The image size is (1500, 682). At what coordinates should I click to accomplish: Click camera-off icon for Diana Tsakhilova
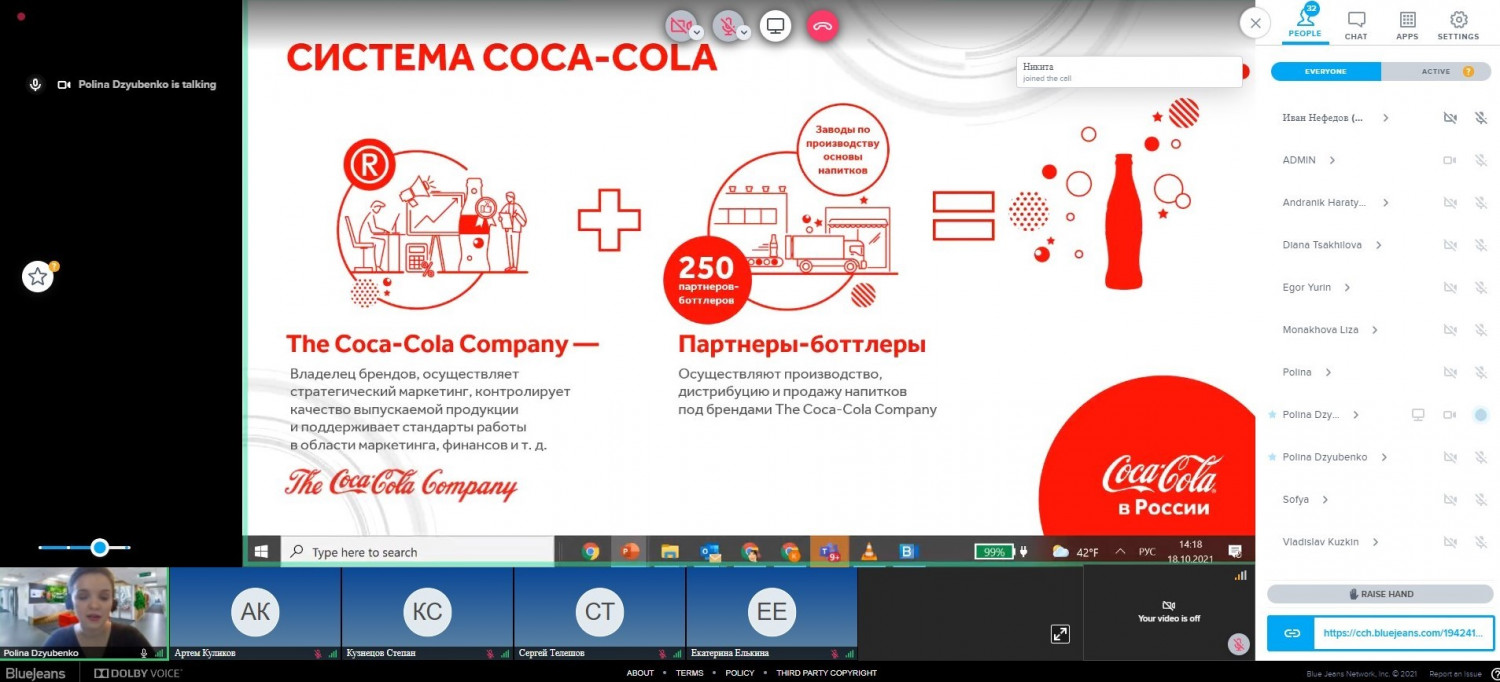(x=1450, y=245)
